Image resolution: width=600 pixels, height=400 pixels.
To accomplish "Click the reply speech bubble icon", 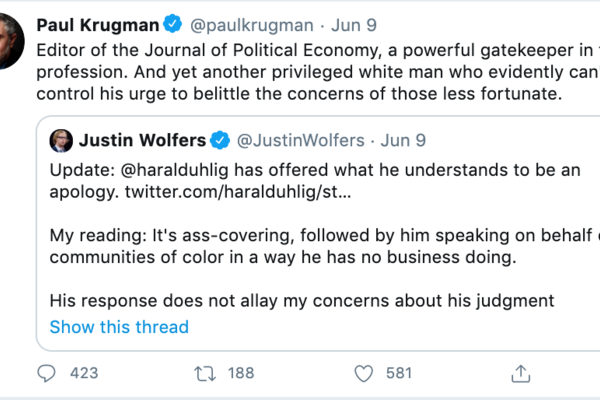I will pyautogui.click(x=47, y=373).
